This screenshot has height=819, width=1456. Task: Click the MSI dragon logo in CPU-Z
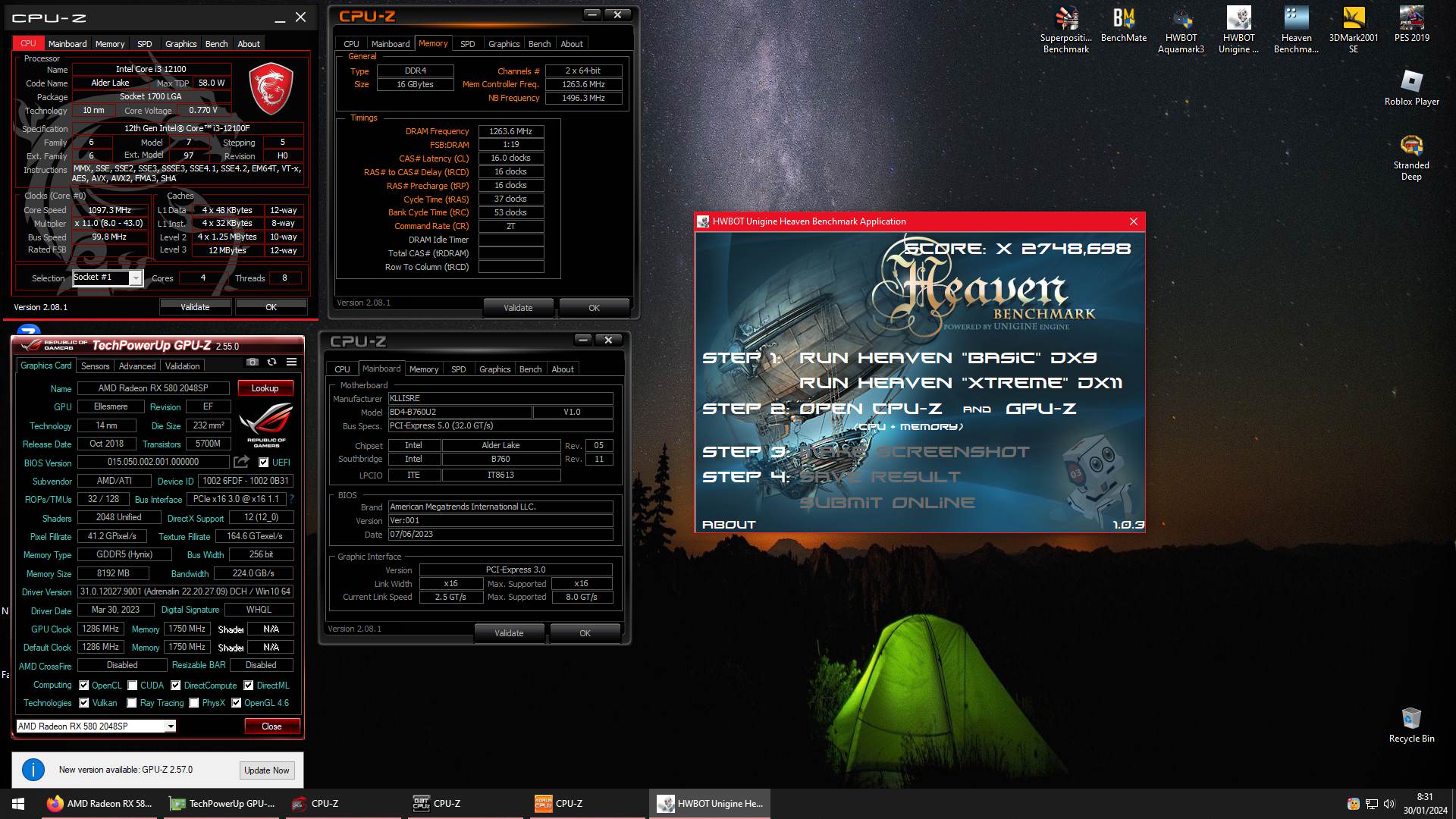pyautogui.click(x=271, y=89)
